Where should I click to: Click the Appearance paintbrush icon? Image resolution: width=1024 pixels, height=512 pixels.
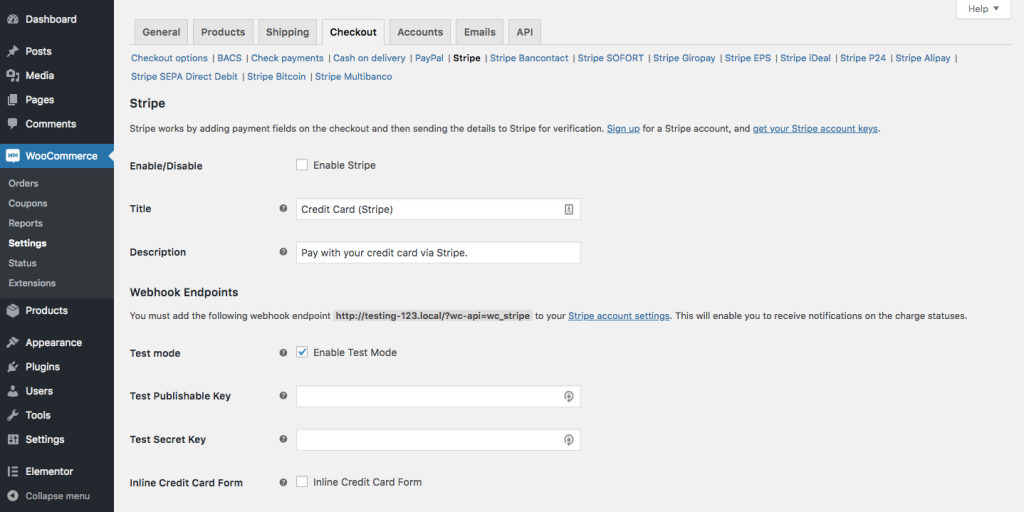tap(12, 343)
